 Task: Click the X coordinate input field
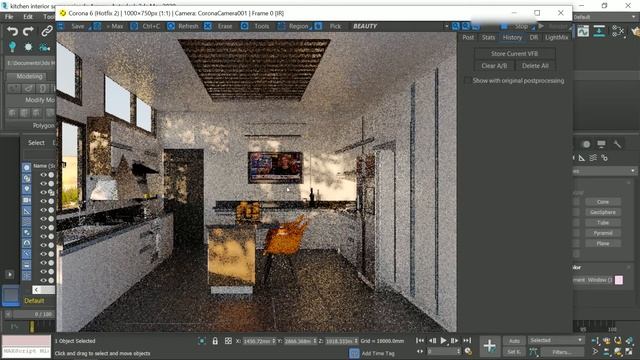tap(259, 341)
